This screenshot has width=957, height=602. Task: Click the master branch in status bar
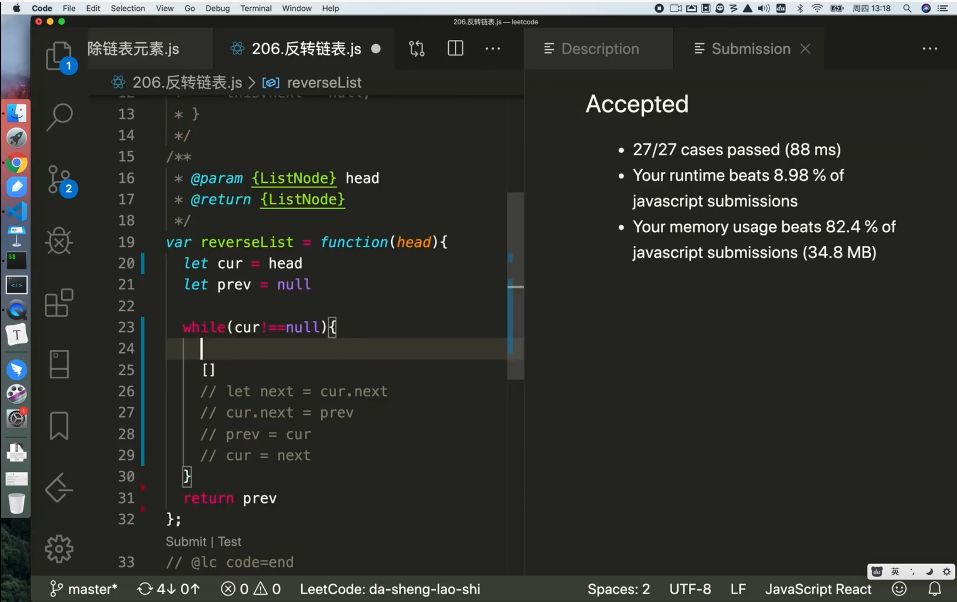click(83, 589)
